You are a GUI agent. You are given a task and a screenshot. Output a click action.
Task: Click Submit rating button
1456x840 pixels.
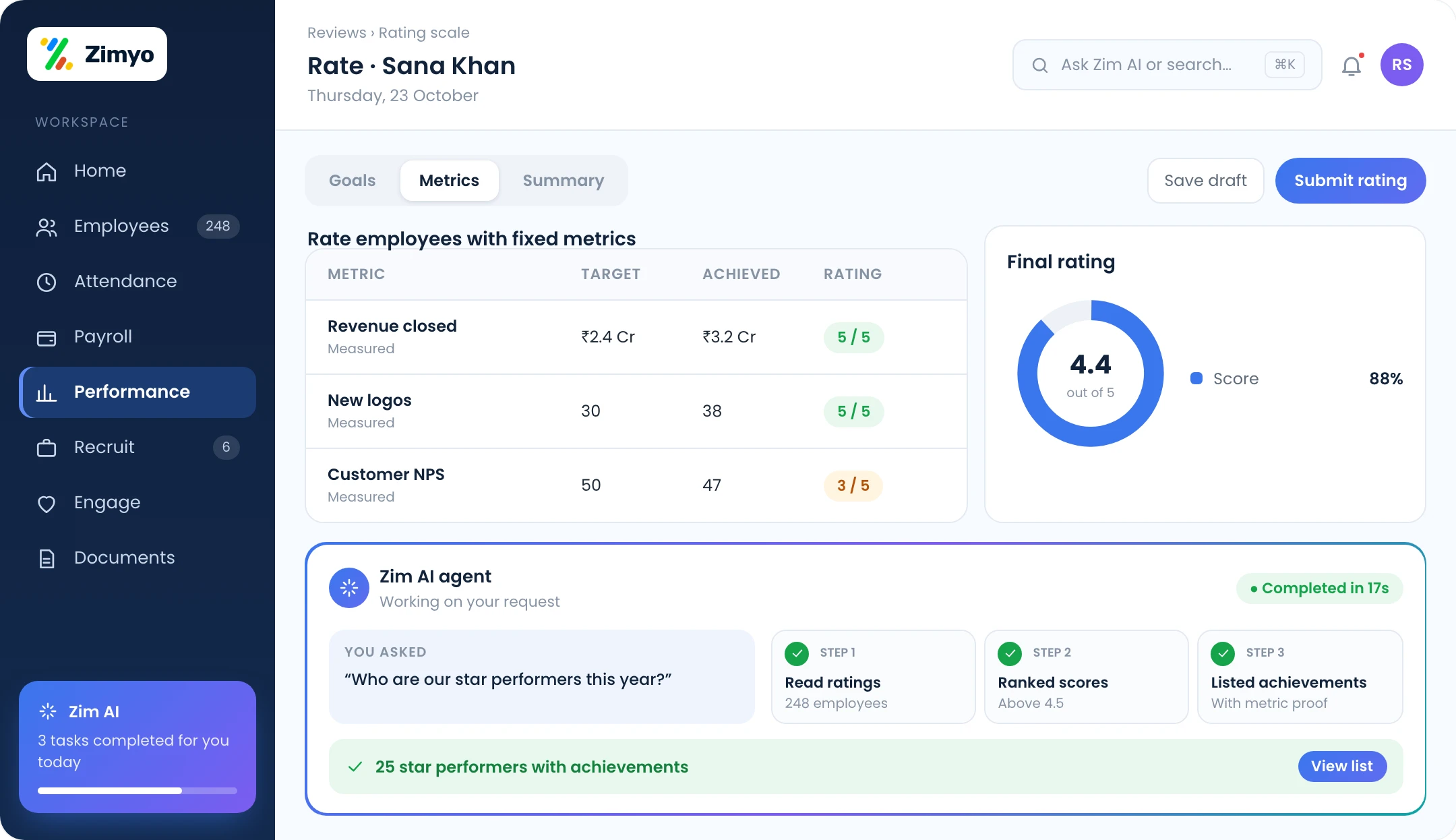[x=1350, y=181]
